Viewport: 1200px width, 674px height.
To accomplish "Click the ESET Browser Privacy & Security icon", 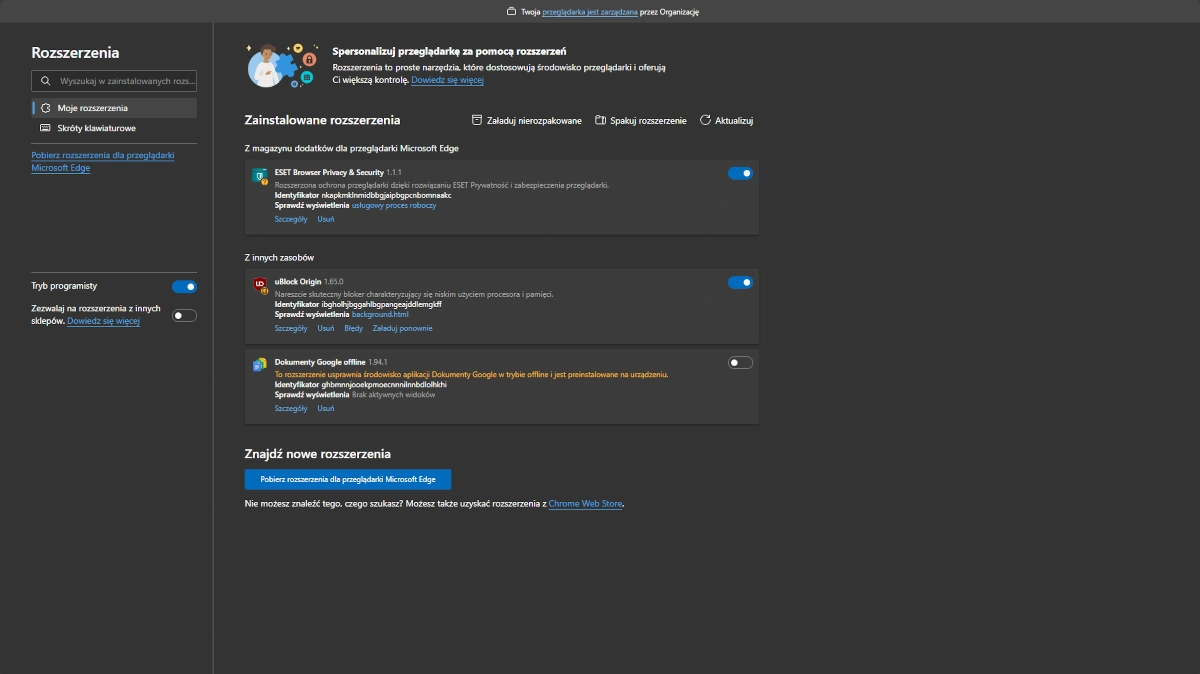I will click(x=260, y=176).
